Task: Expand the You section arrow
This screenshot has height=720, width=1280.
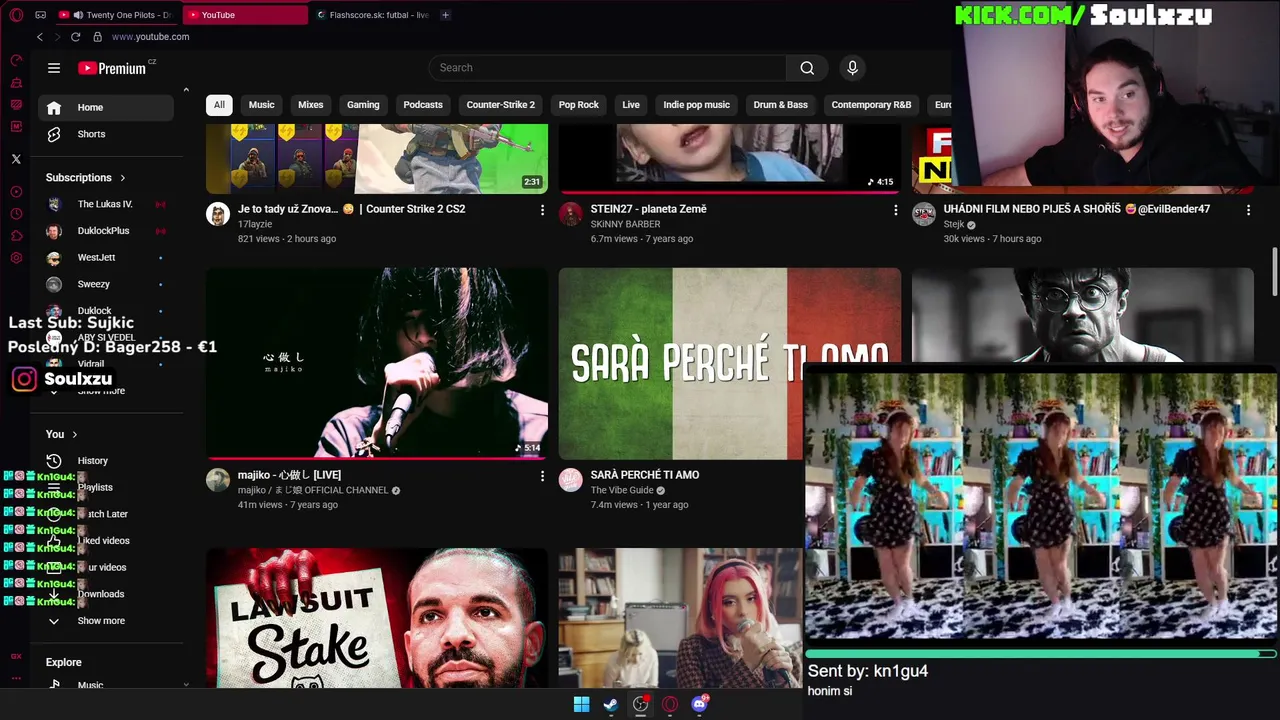Action: [74, 435]
